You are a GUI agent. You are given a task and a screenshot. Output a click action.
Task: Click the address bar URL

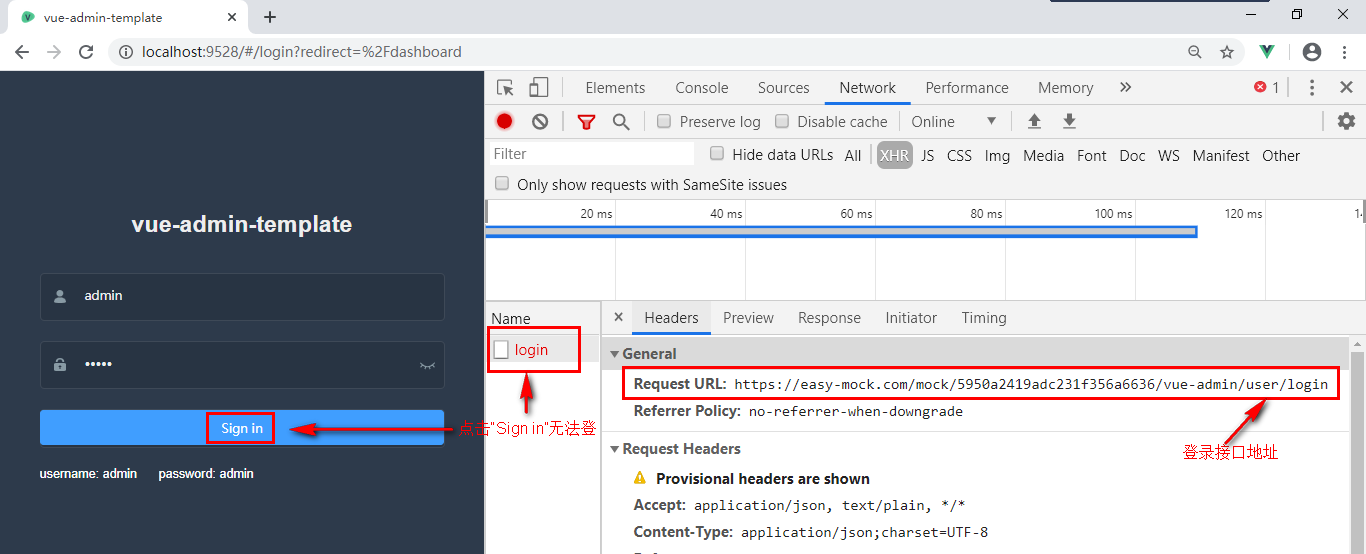pos(302,52)
